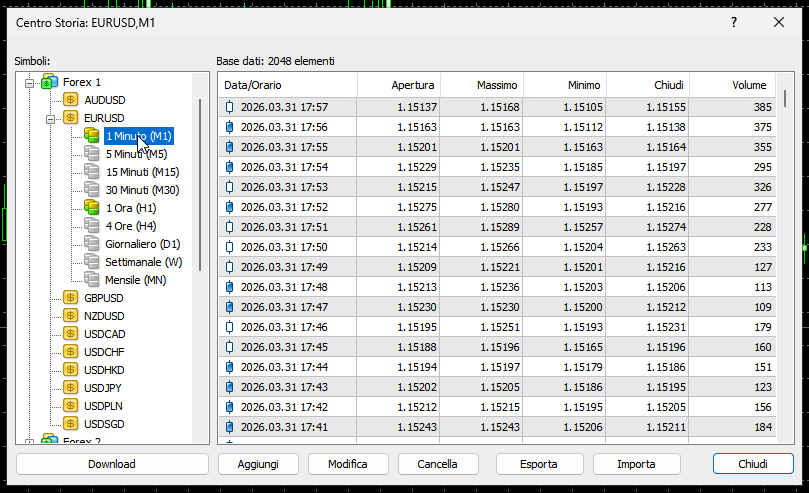Screen dimensions: 809x493
Task: Select the 5 Minuti (M5) timeframe
Action: coord(137,154)
